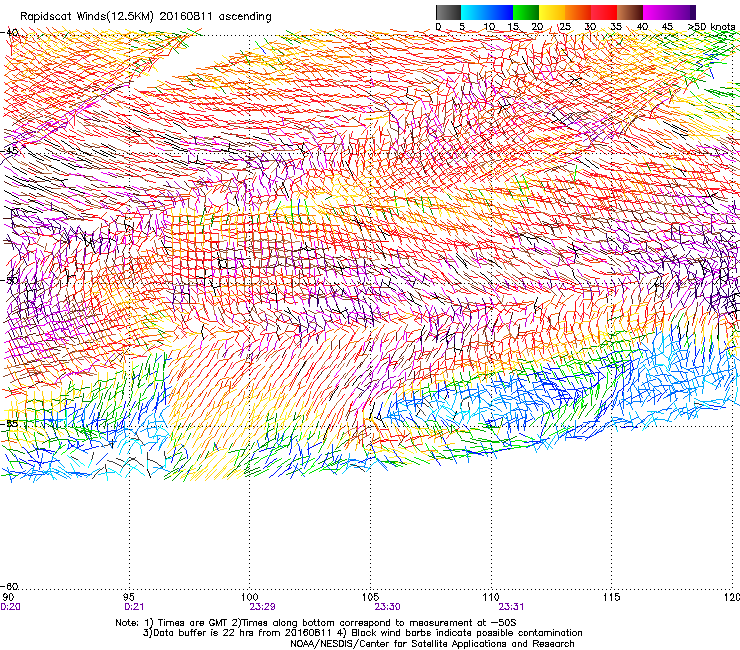Click the brown 35-40 knots legend swatch
Viewport: 740px width, 650px height.
pyautogui.click(x=630, y=12)
